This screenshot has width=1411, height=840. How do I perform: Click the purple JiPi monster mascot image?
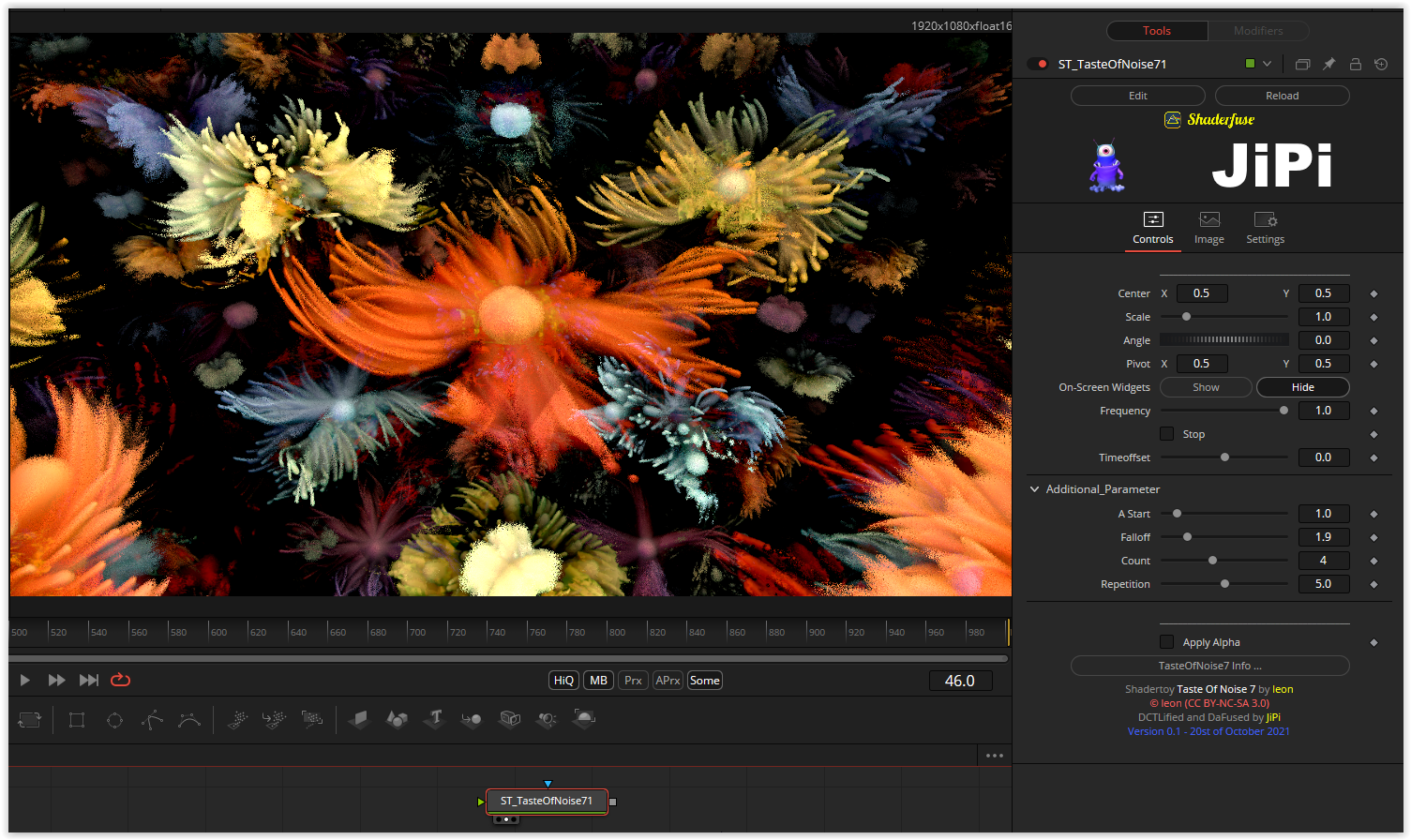pyautogui.click(x=1107, y=167)
